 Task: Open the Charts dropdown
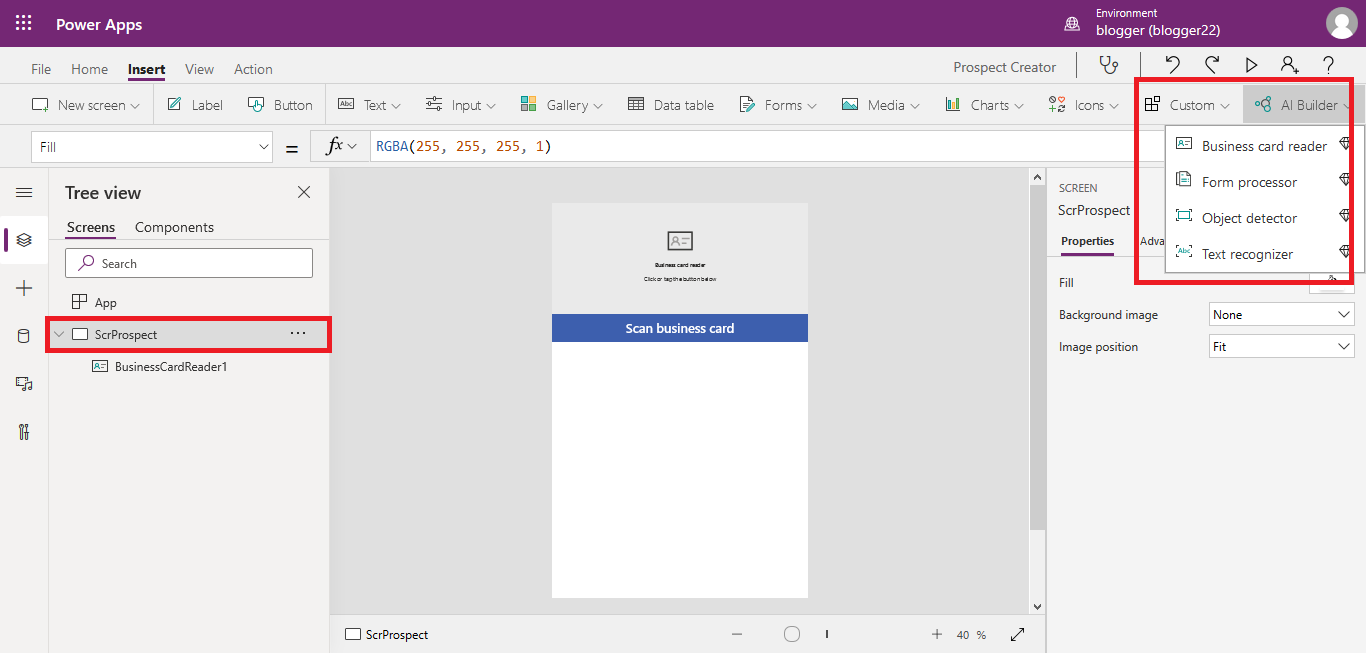(x=983, y=105)
